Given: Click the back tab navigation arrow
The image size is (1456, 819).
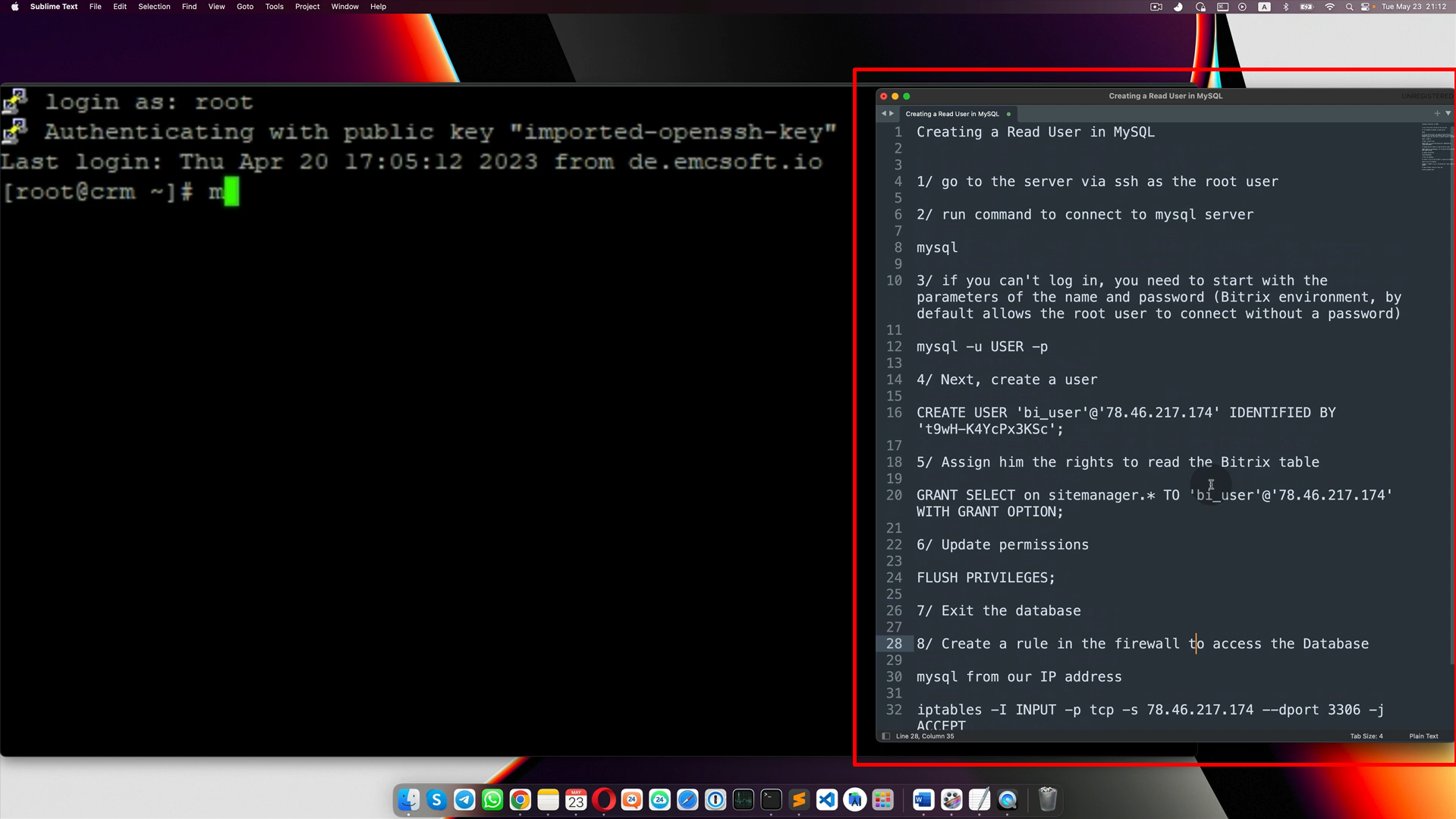Looking at the screenshot, I should [883, 113].
